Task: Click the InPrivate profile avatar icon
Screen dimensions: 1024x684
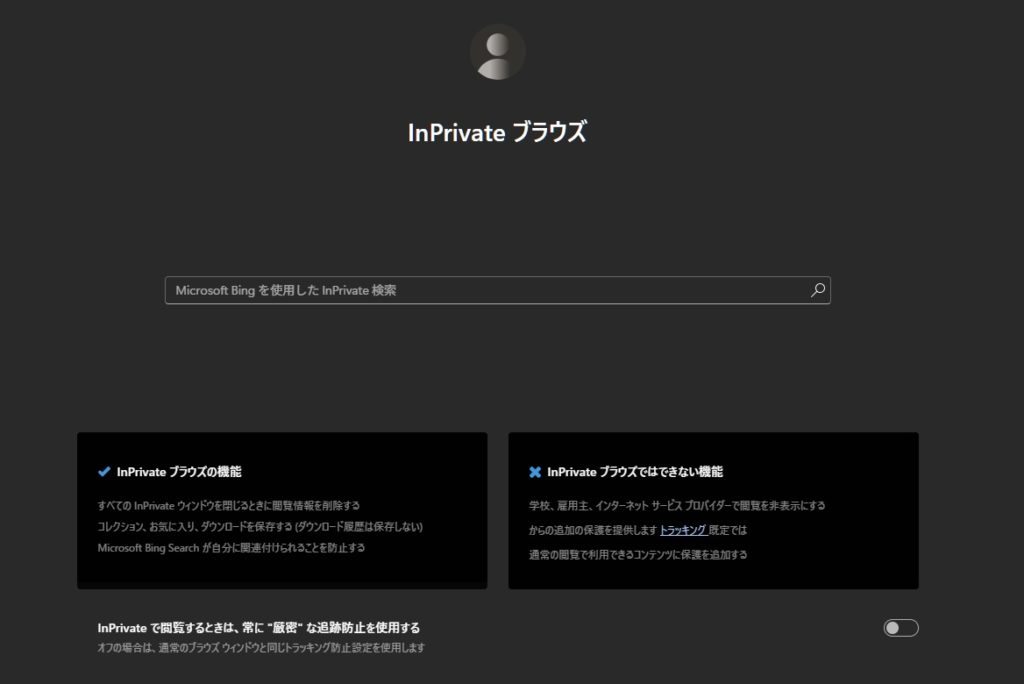Action: click(497, 53)
